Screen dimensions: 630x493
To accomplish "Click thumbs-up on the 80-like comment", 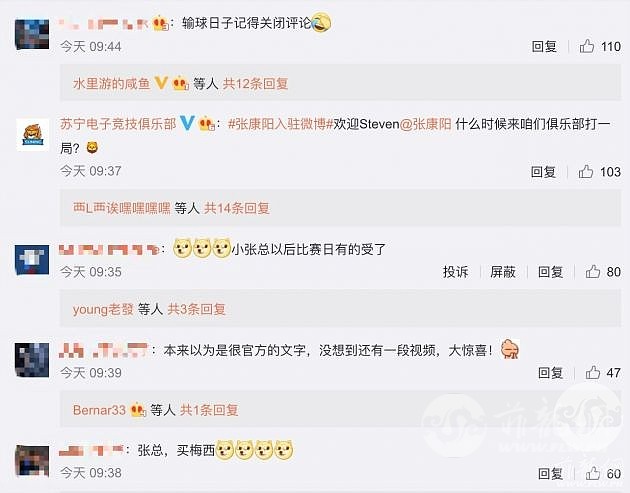I will [x=593, y=272].
